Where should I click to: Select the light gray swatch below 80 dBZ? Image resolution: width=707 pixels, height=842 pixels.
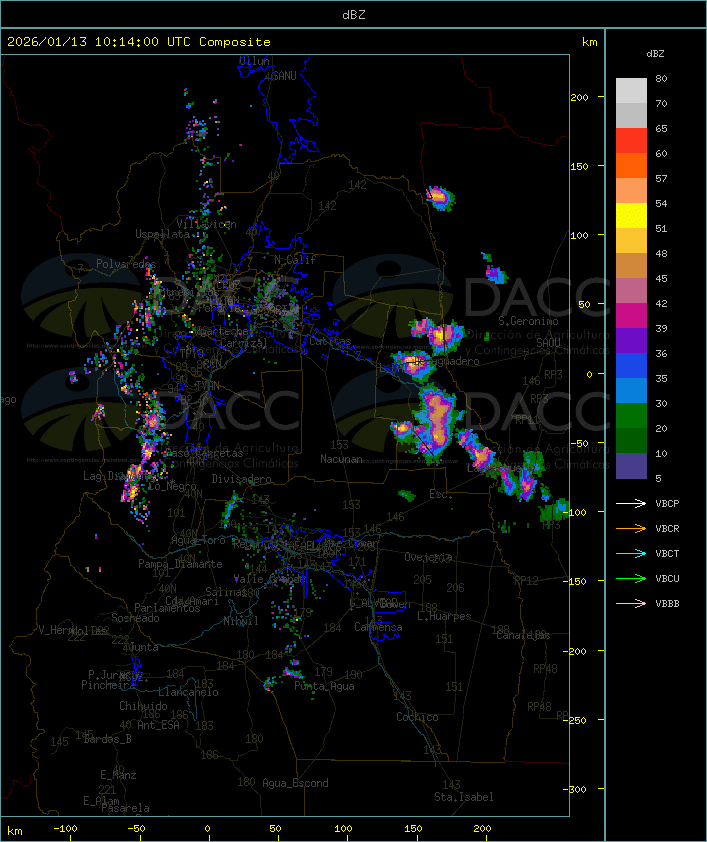(x=631, y=91)
